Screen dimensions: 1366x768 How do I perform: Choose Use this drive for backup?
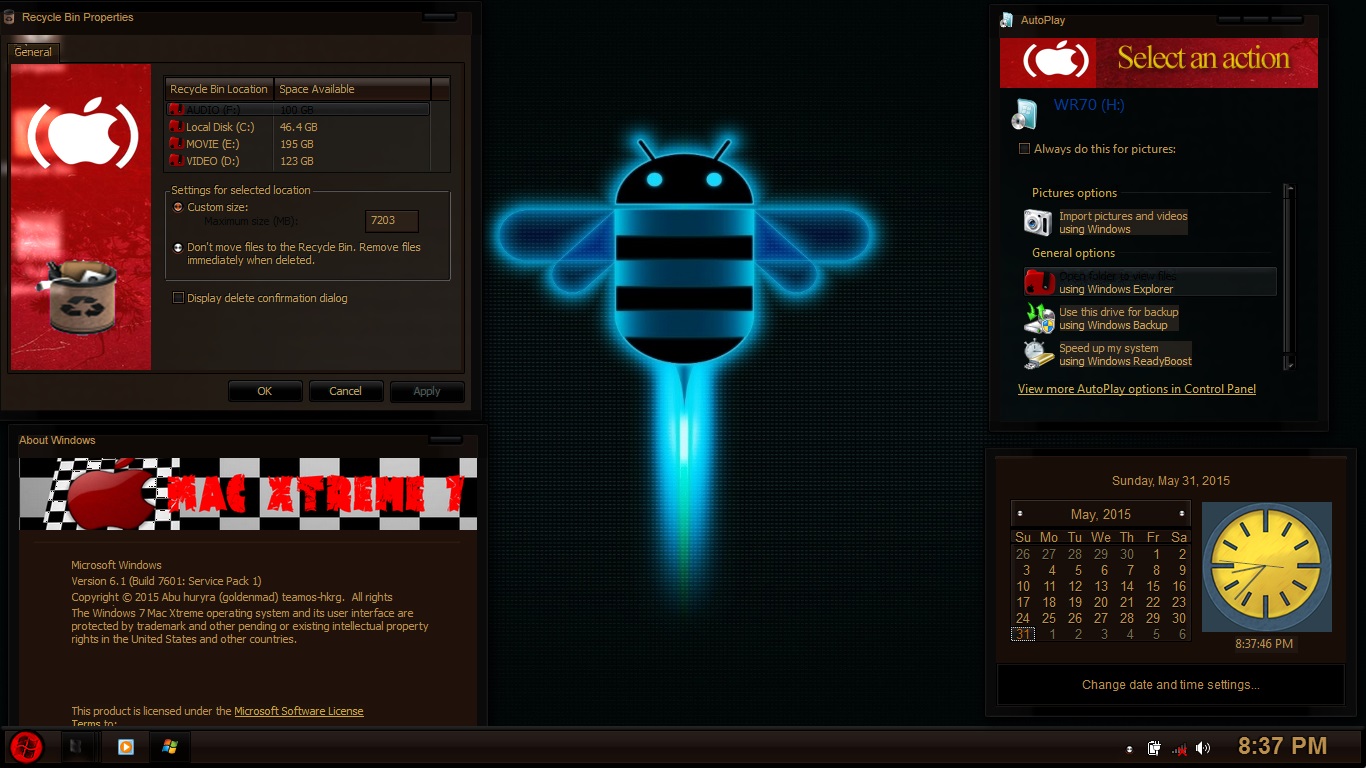1119,318
